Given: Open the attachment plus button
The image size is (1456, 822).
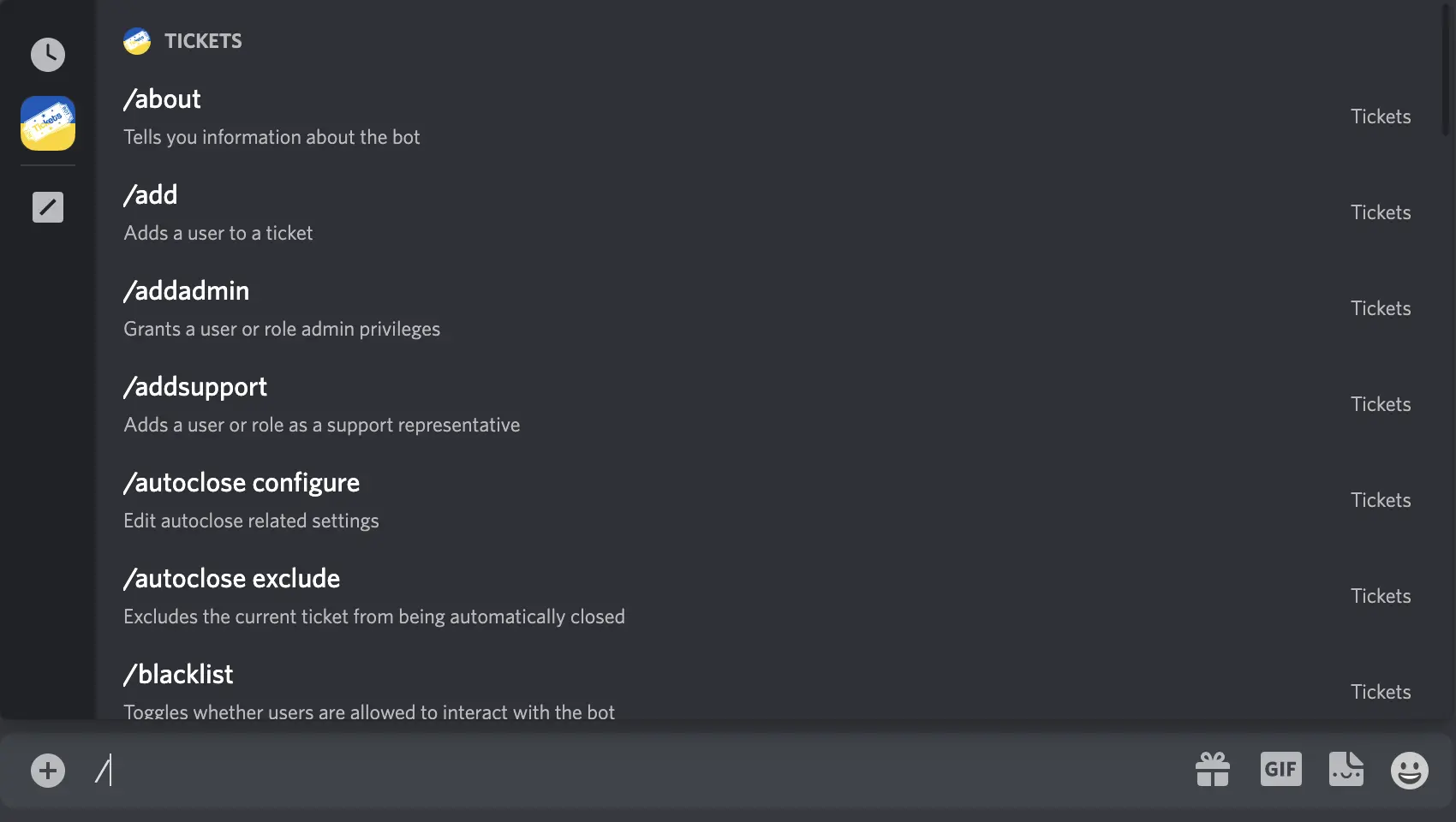Looking at the screenshot, I should (x=48, y=770).
